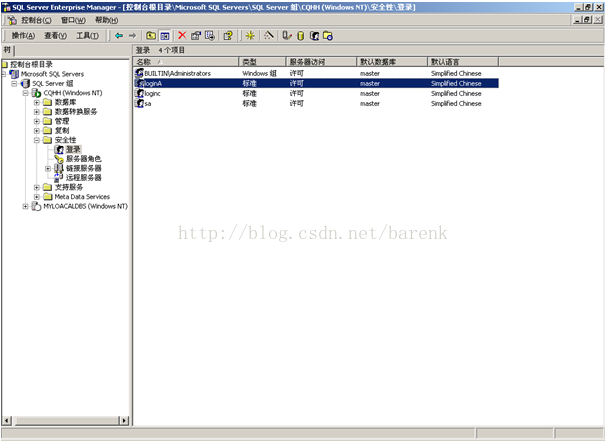607x445 pixels.
Task: Expand the 数据转换服务 folder node
Action: (36, 112)
